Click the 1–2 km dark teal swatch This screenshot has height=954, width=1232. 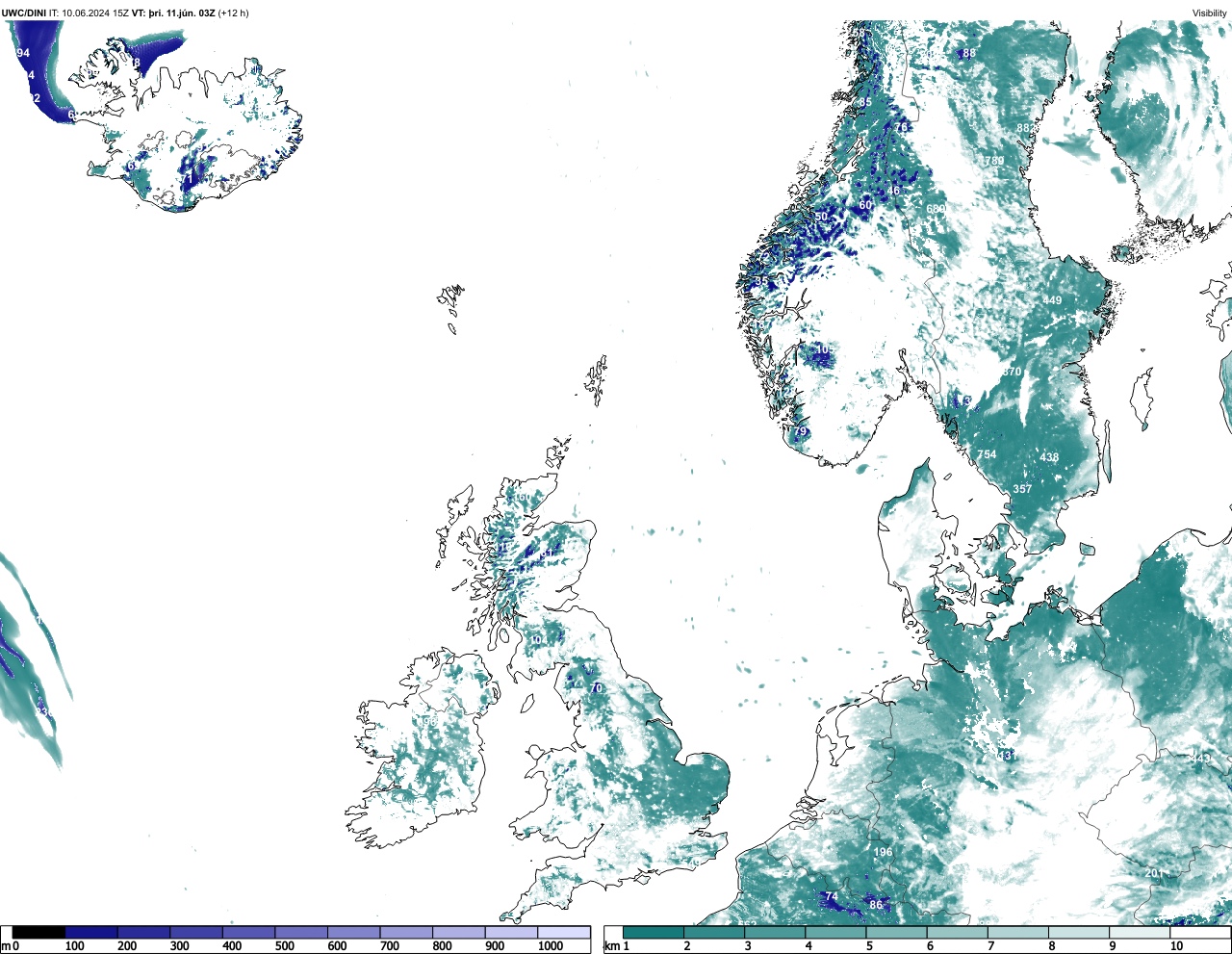pyautogui.click(x=654, y=932)
